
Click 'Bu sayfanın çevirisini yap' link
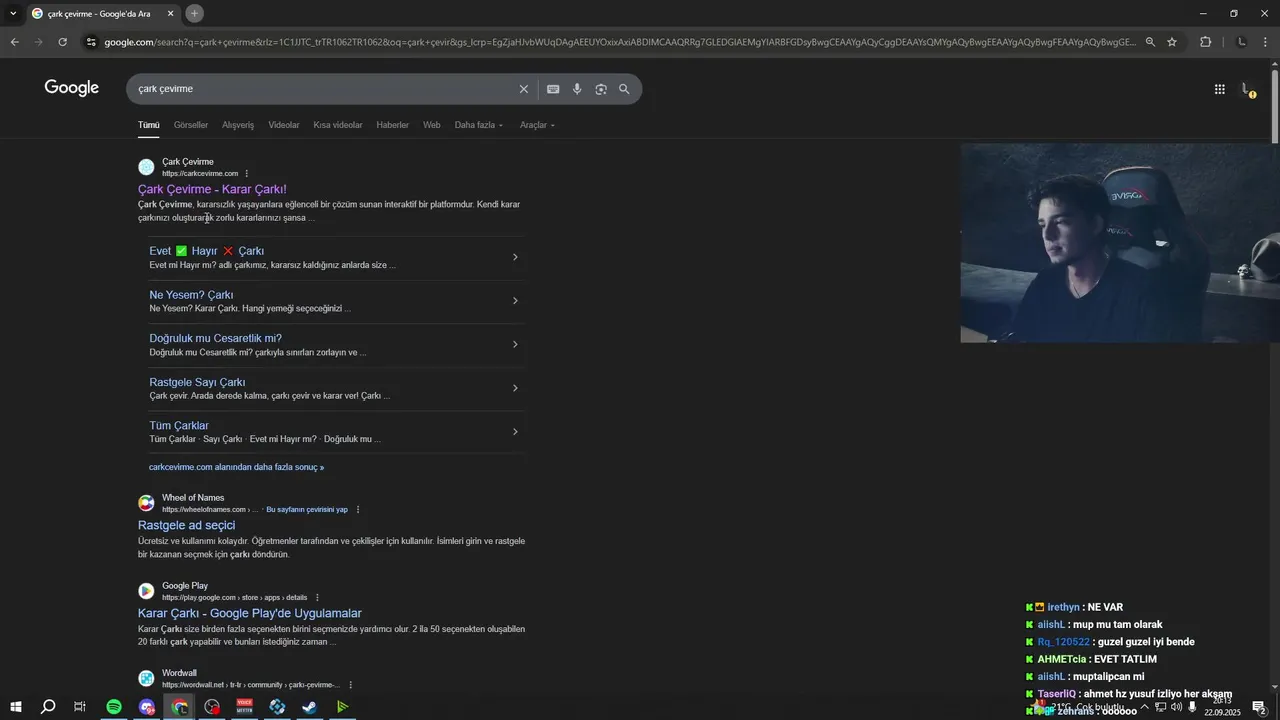307,510
